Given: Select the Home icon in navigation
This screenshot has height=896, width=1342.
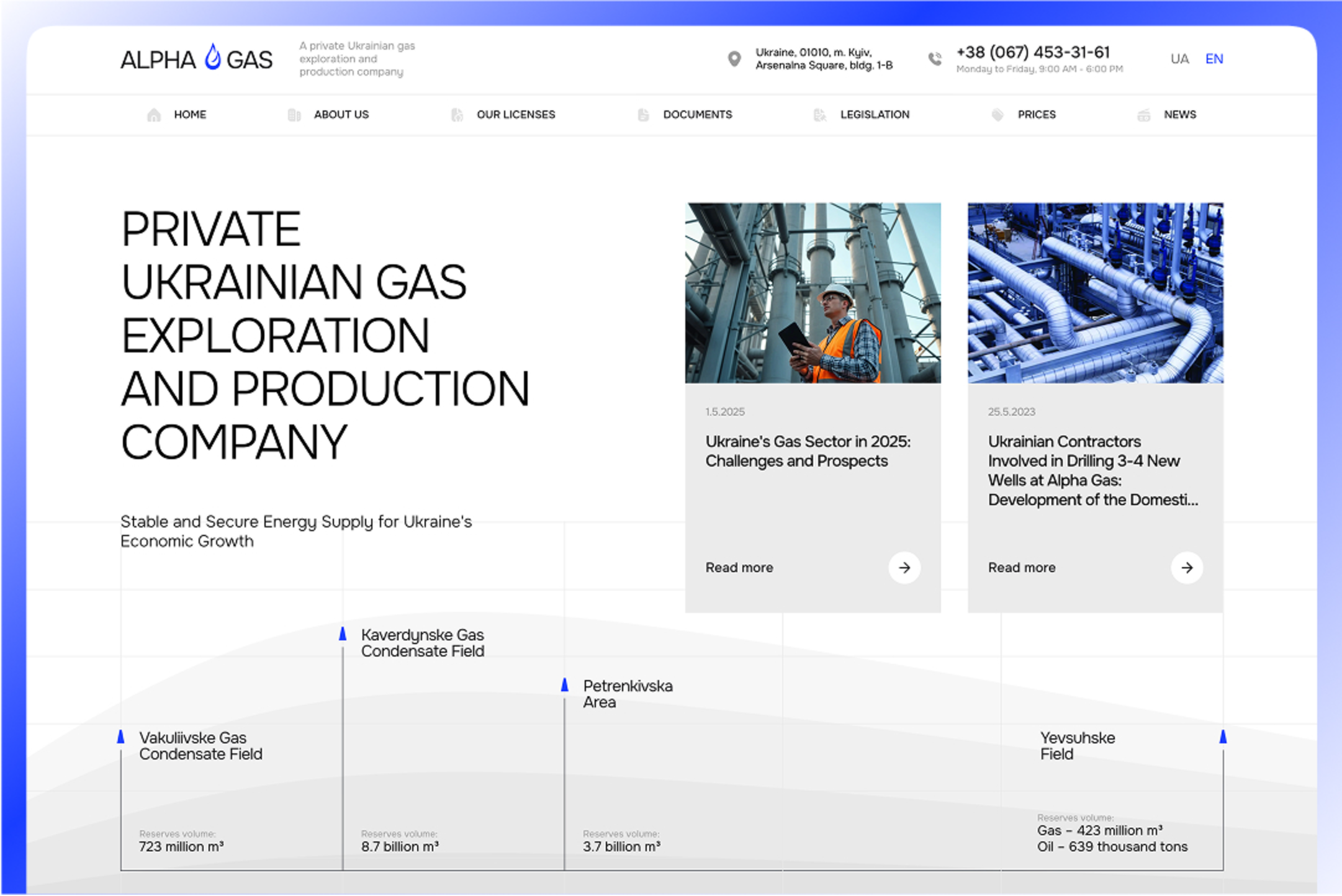Looking at the screenshot, I should 153,114.
